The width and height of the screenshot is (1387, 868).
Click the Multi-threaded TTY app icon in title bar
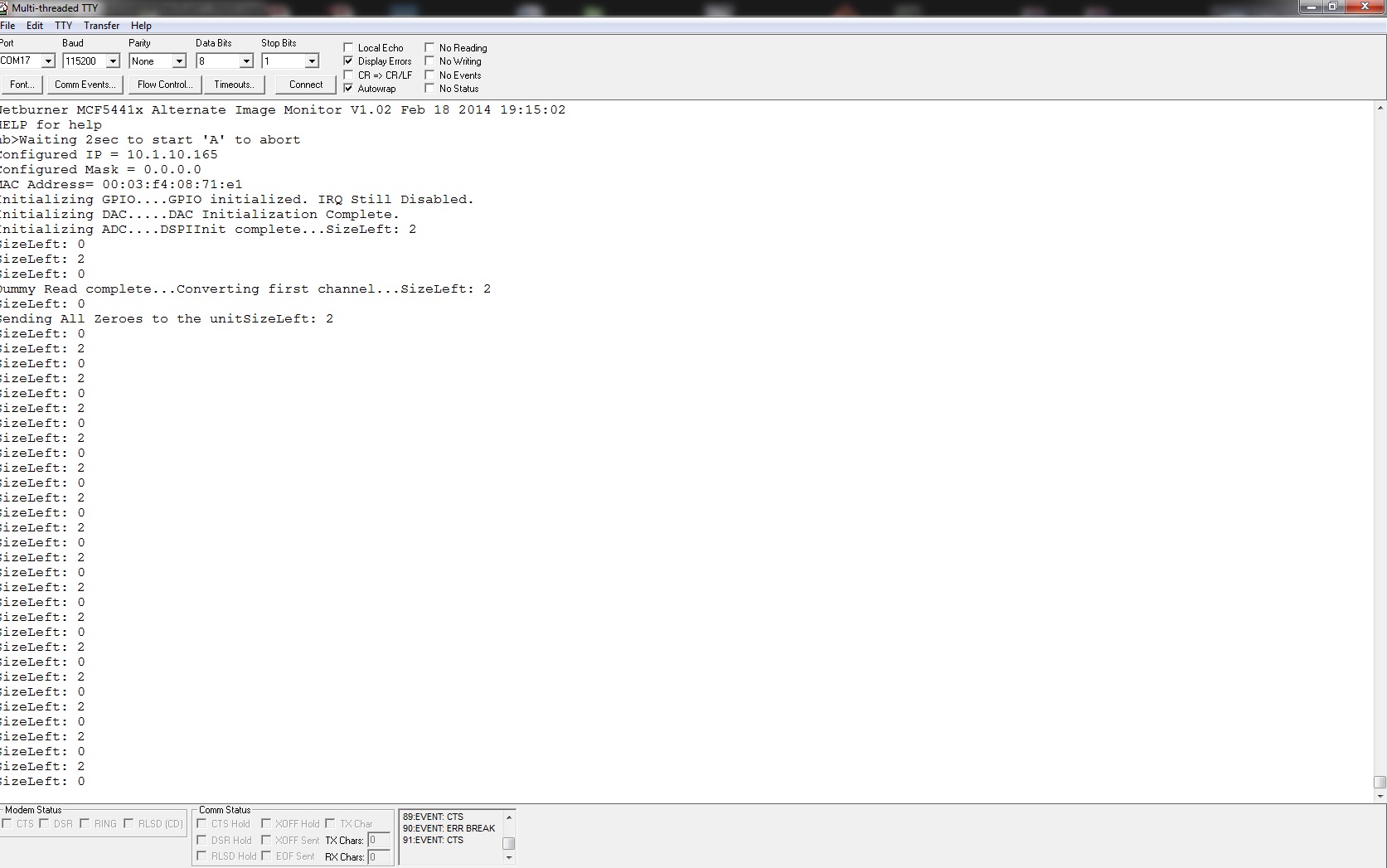tap(3, 7)
